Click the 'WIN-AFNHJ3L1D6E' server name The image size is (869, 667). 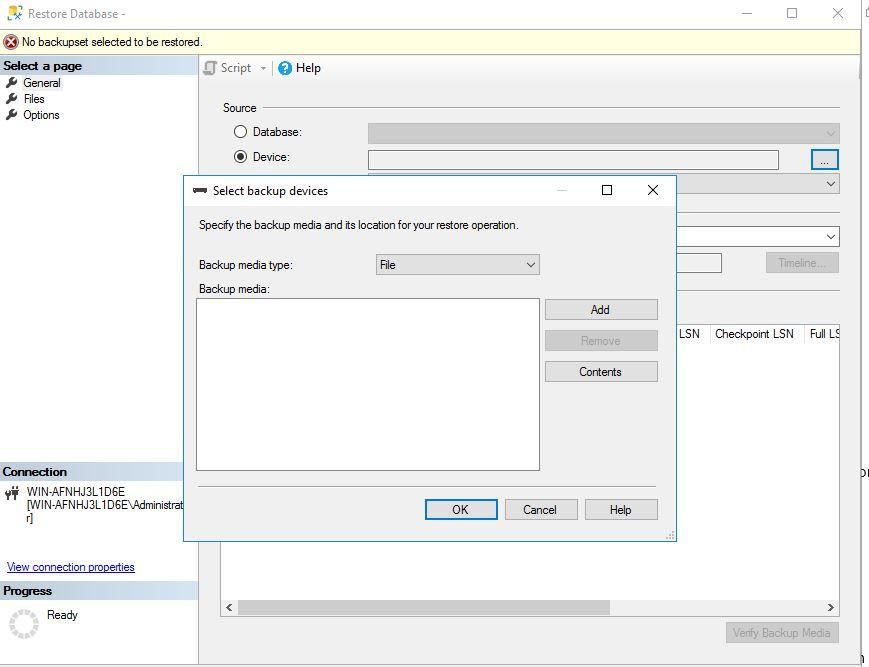pos(76,492)
